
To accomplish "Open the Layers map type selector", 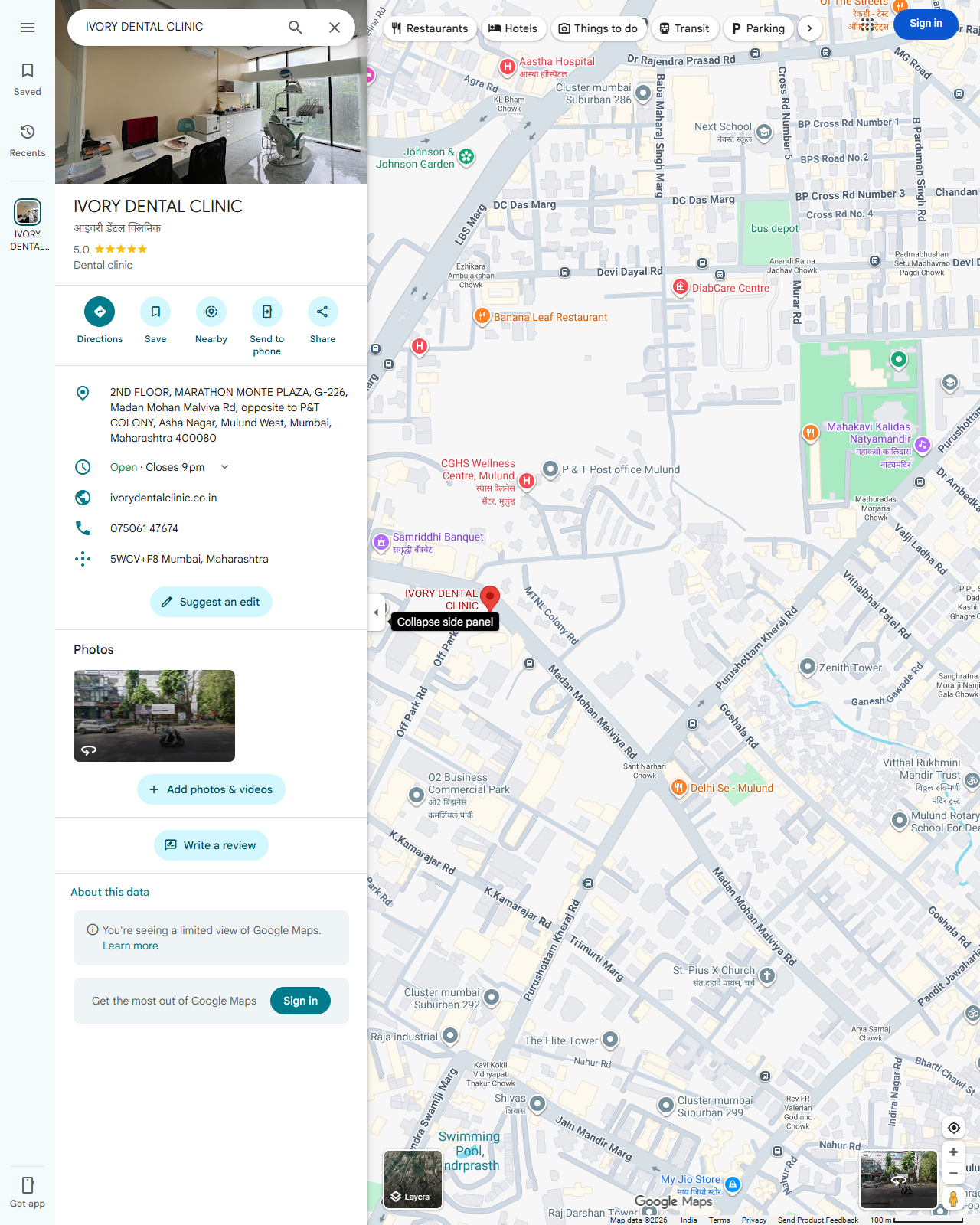I will (x=413, y=1180).
